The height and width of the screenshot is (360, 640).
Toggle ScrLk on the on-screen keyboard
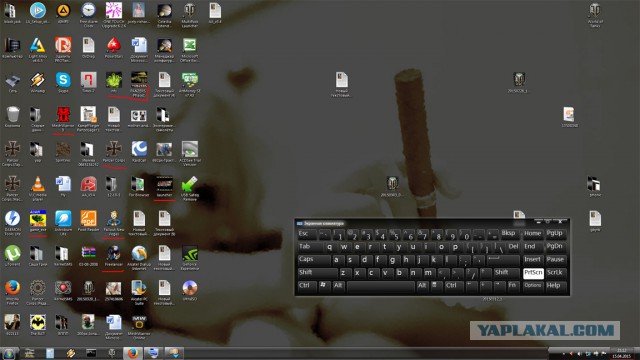pos(555,273)
